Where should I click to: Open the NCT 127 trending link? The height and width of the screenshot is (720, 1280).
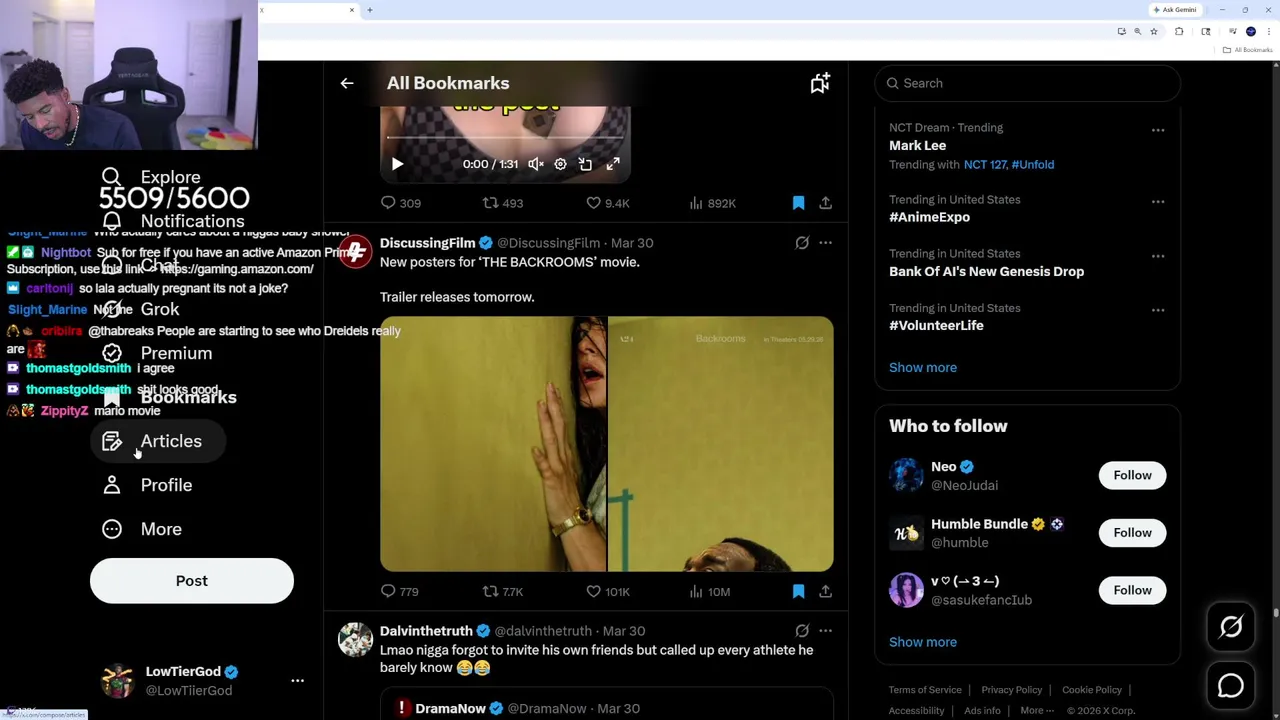(x=985, y=164)
